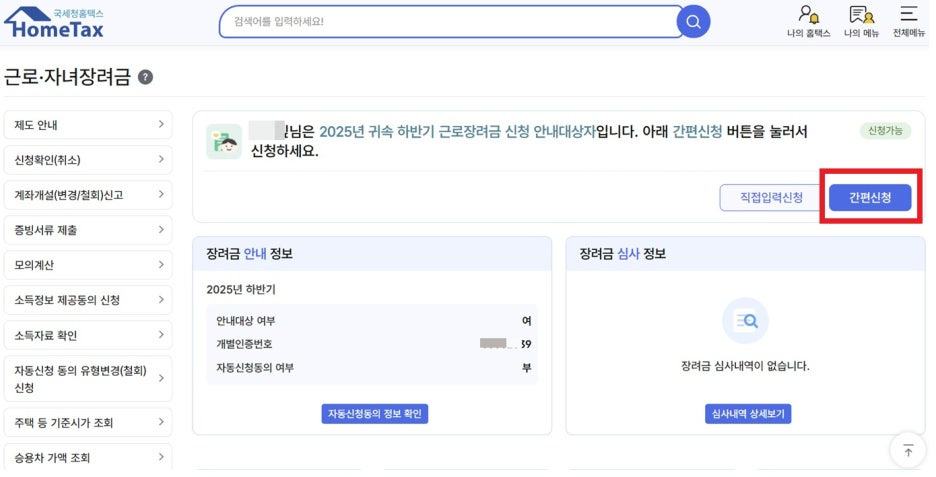Click the 근로·자녀장려금 page title
Image resolution: width=936 pixels, height=477 pixels.
click(x=67, y=77)
